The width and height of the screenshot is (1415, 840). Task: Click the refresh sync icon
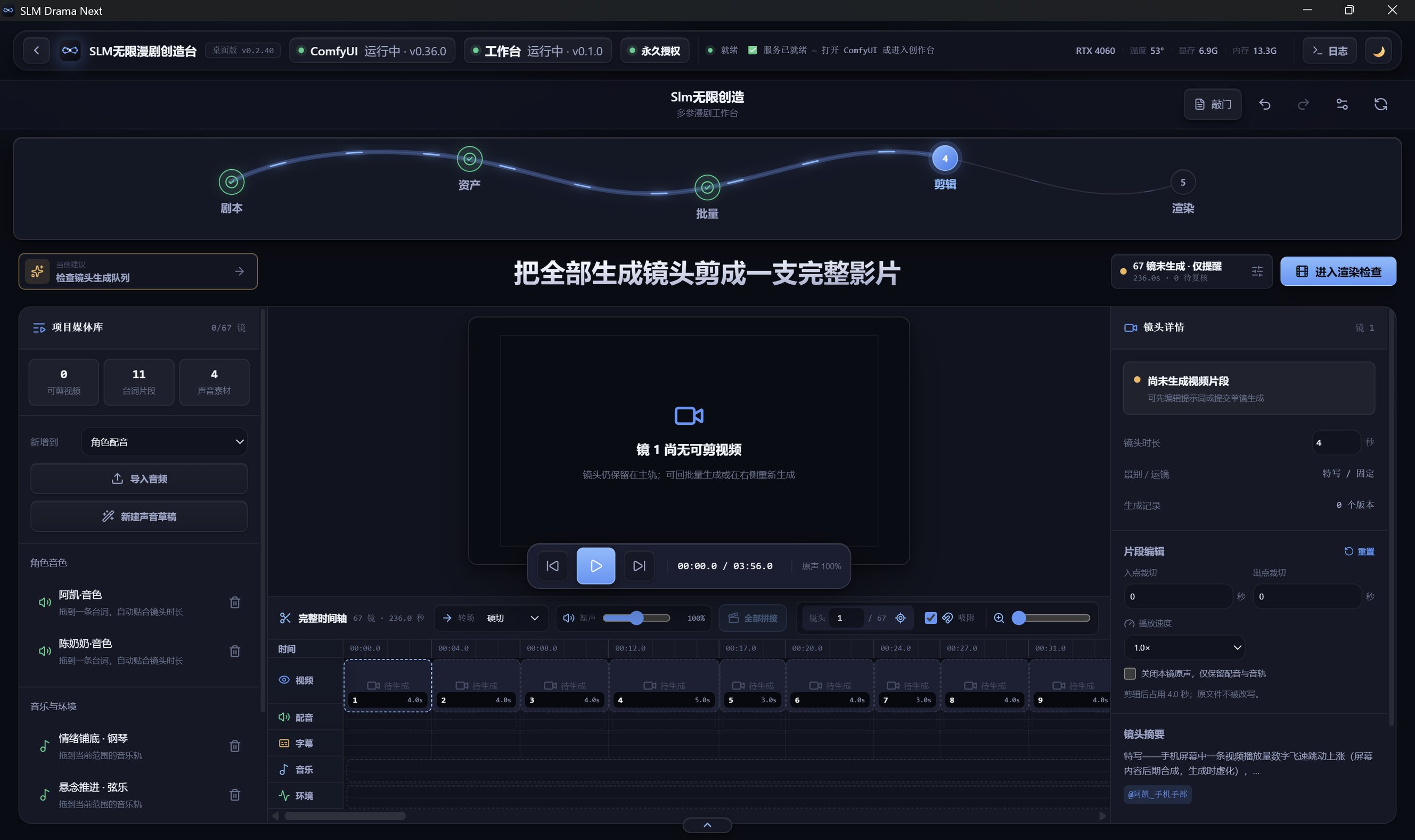[1380, 104]
